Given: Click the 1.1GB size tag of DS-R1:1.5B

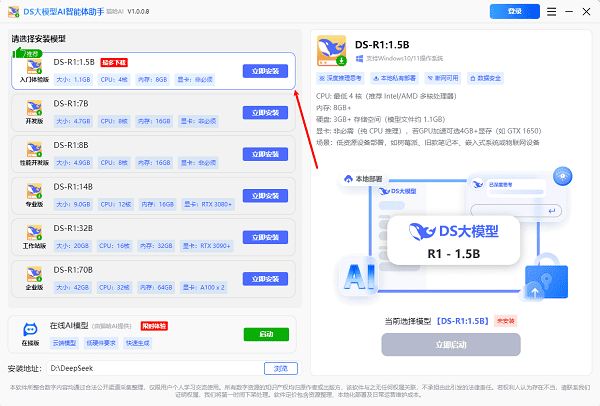Looking at the screenshot, I should coord(73,80).
